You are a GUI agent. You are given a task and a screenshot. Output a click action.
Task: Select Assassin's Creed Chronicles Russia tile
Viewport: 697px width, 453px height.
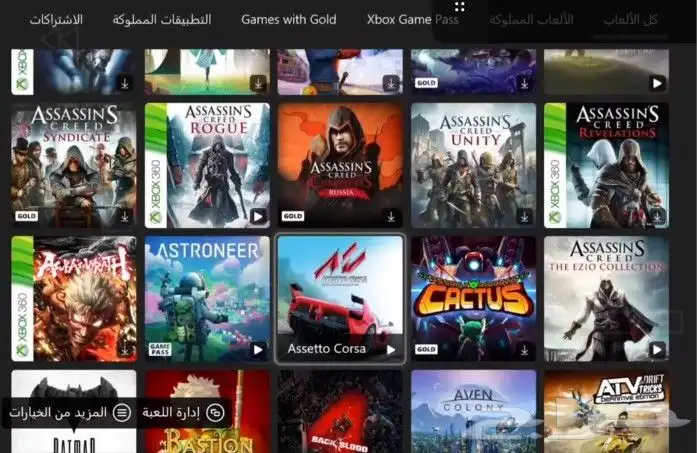(x=340, y=165)
